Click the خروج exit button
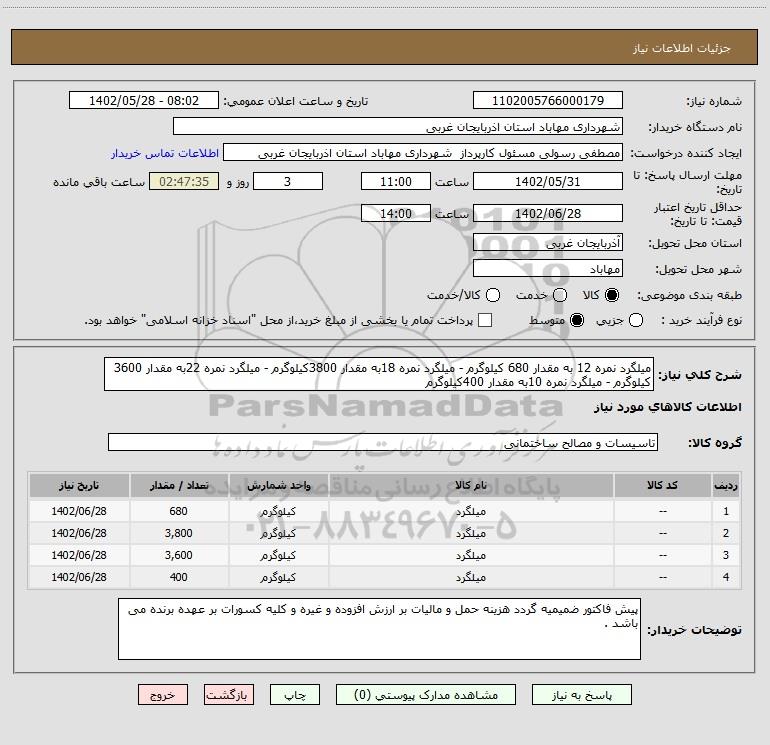Screen dimensions: 770x745 (163, 695)
